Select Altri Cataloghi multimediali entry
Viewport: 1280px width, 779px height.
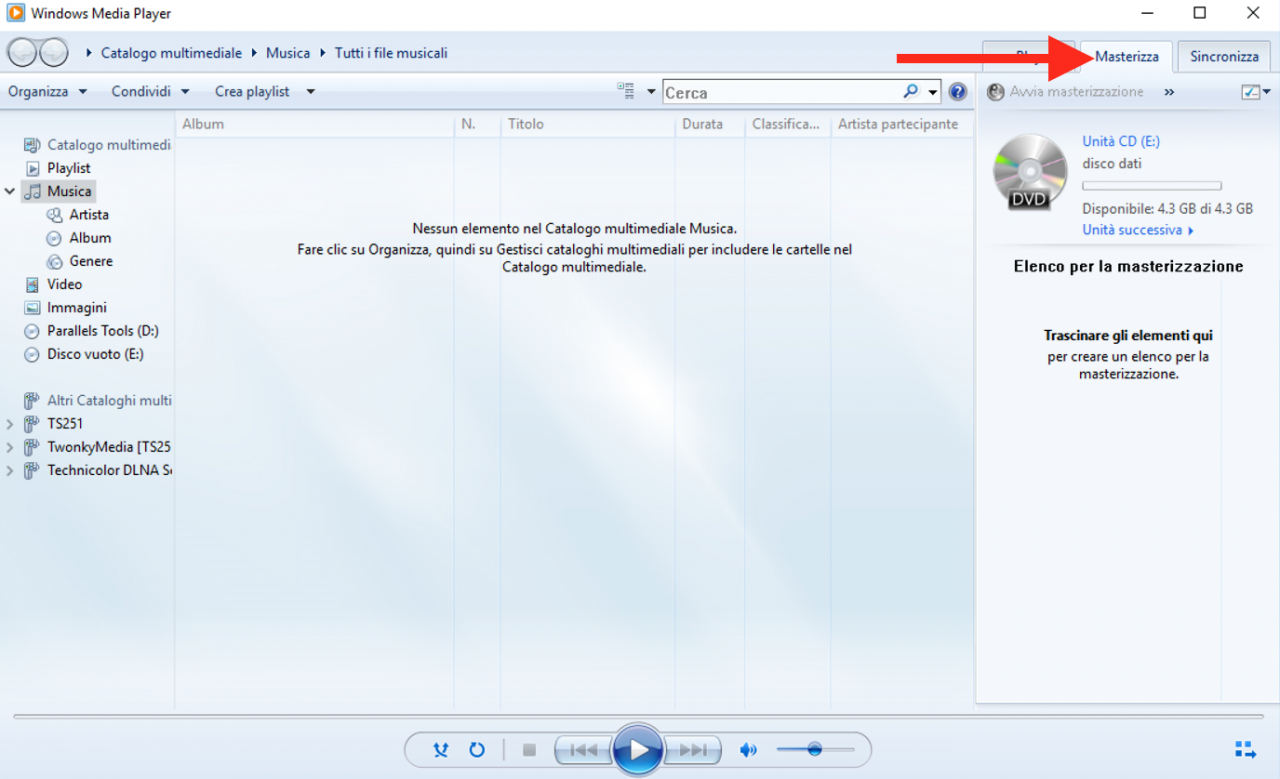coord(97,400)
